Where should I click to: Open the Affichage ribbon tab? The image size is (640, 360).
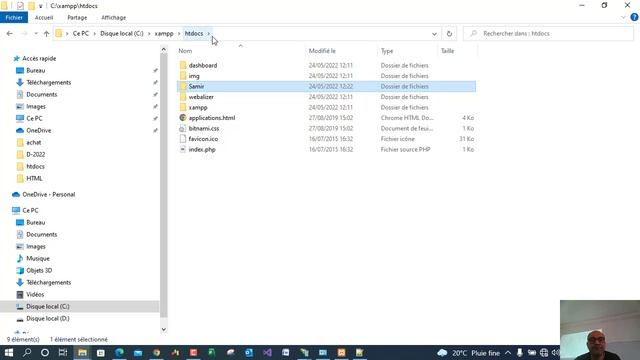click(x=113, y=18)
